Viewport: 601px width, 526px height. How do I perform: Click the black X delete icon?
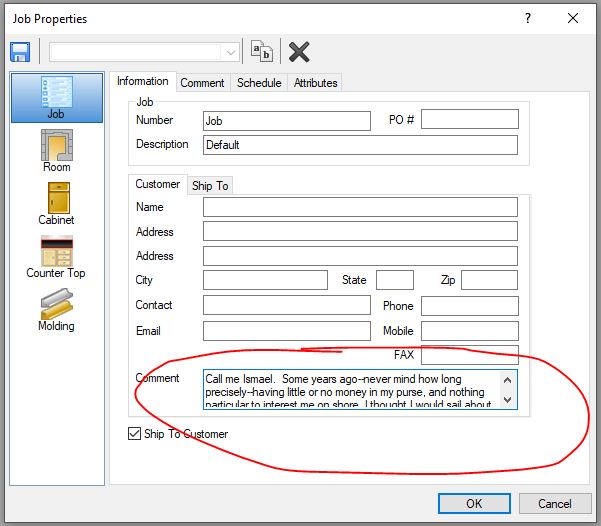point(298,52)
